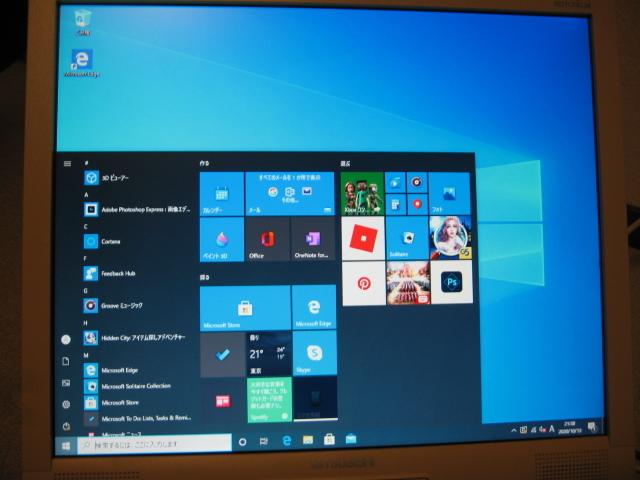Click the letter H app list header

[x=86, y=323]
